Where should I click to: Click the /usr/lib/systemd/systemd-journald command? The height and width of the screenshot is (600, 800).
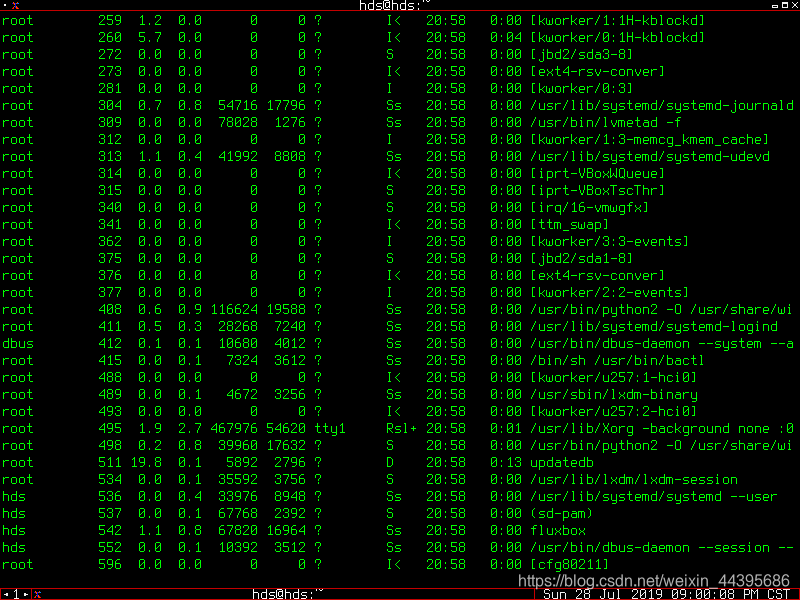coord(662,106)
